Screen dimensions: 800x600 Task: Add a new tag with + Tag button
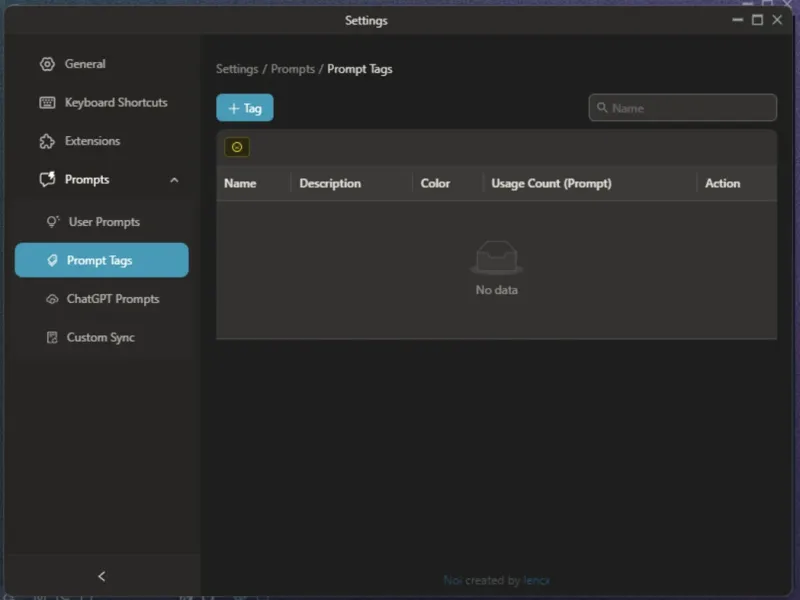(245, 108)
